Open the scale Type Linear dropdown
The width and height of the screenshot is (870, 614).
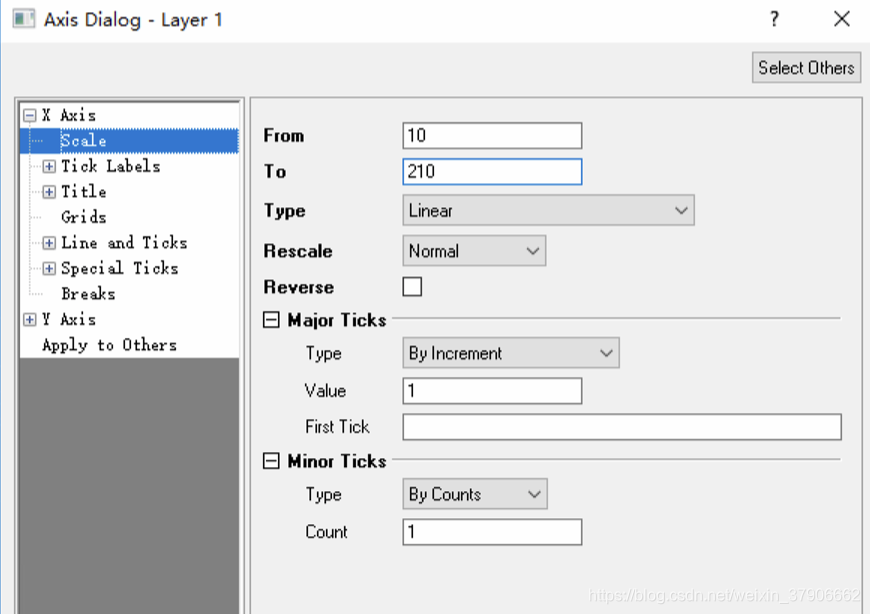click(x=548, y=210)
